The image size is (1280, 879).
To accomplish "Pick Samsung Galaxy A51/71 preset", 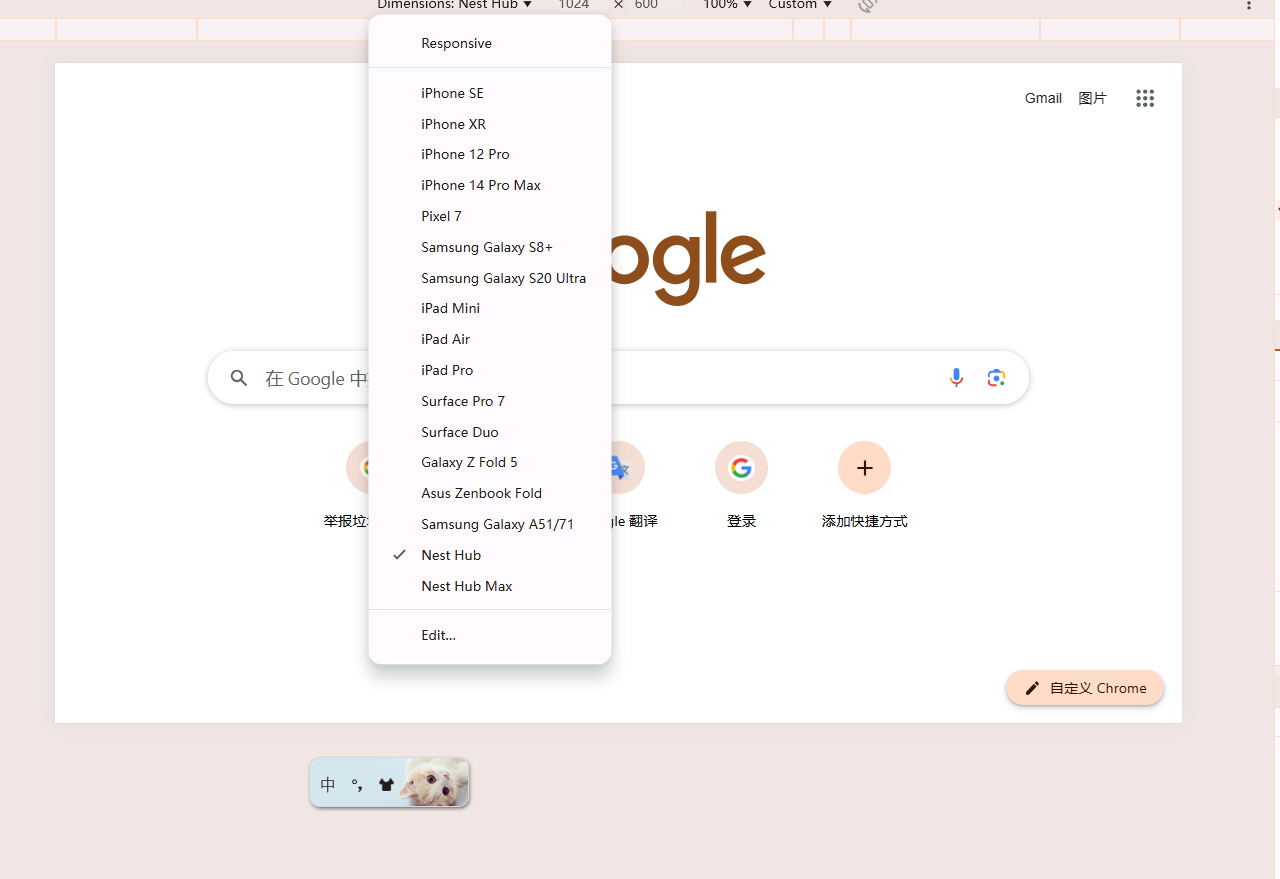I will pyautogui.click(x=490, y=524).
